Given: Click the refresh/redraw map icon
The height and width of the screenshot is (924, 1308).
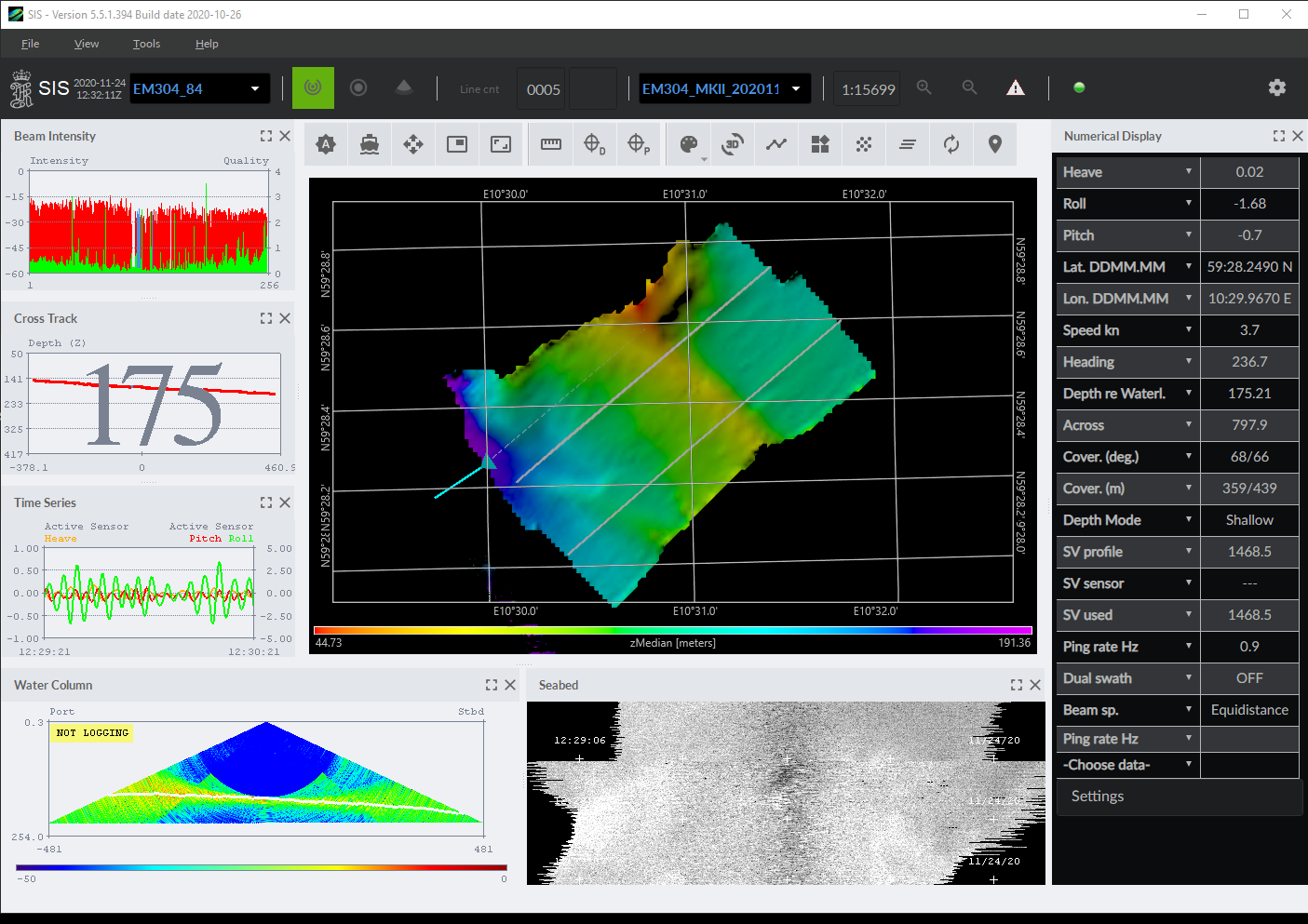Looking at the screenshot, I should [x=951, y=144].
